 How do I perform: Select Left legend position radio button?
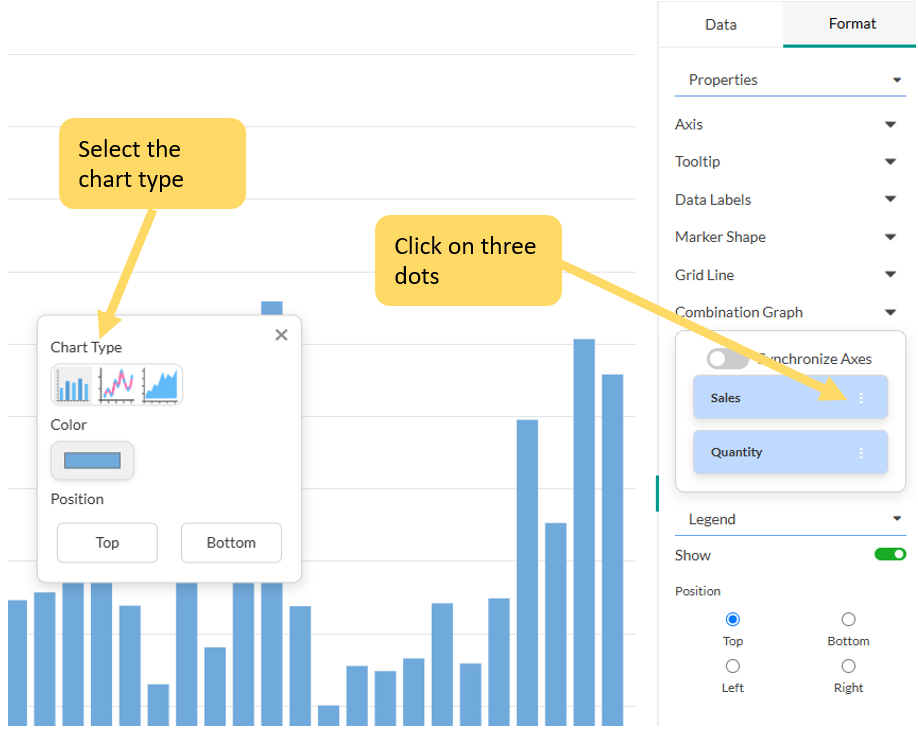pyautogui.click(x=733, y=666)
